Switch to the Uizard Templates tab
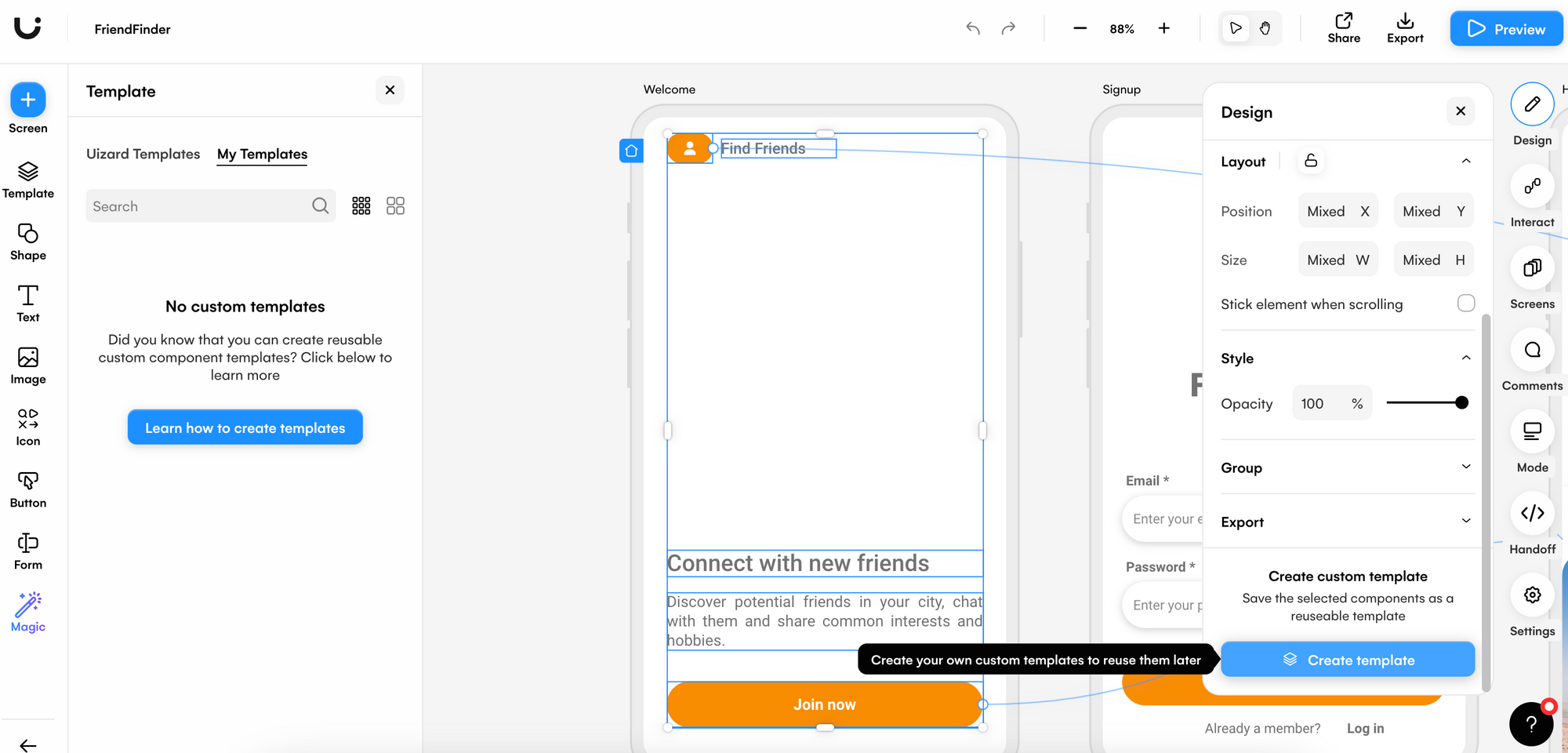The height and width of the screenshot is (753, 1568). coord(143,154)
